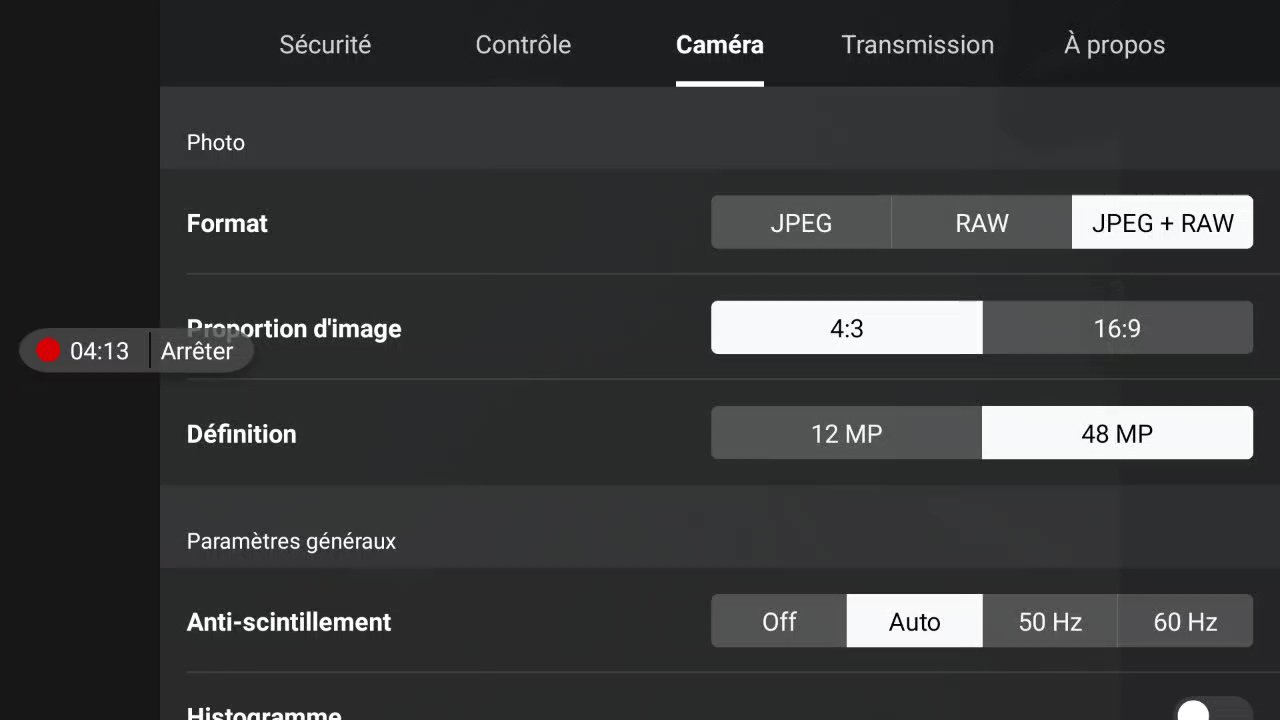Image resolution: width=1280 pixels, height=720 pixels.
Task: Click the 04:13 recording timer
Action: [99, 351]
